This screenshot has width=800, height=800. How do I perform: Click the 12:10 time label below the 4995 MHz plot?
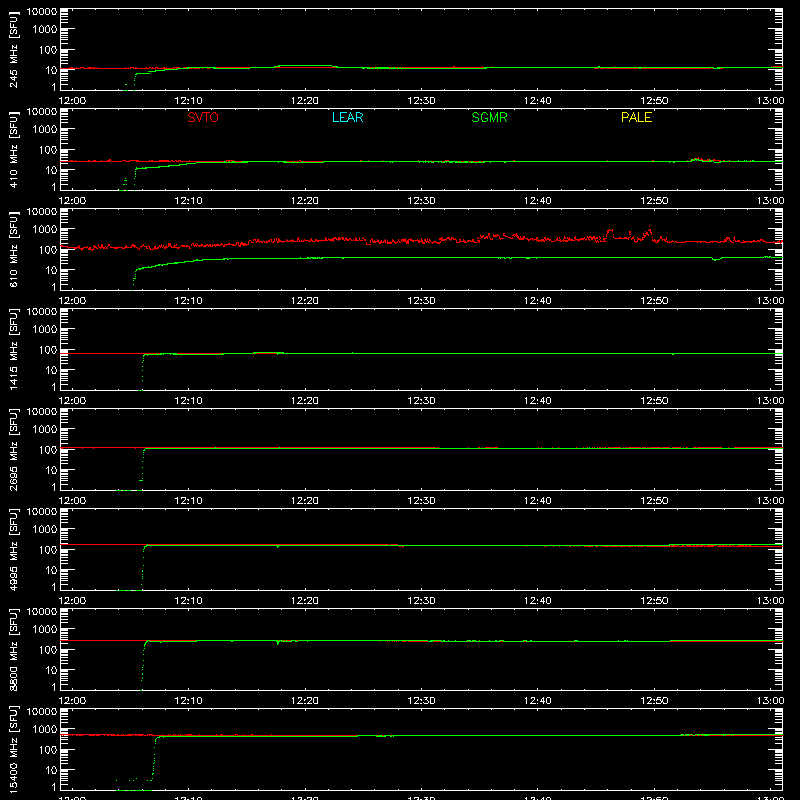188,601
